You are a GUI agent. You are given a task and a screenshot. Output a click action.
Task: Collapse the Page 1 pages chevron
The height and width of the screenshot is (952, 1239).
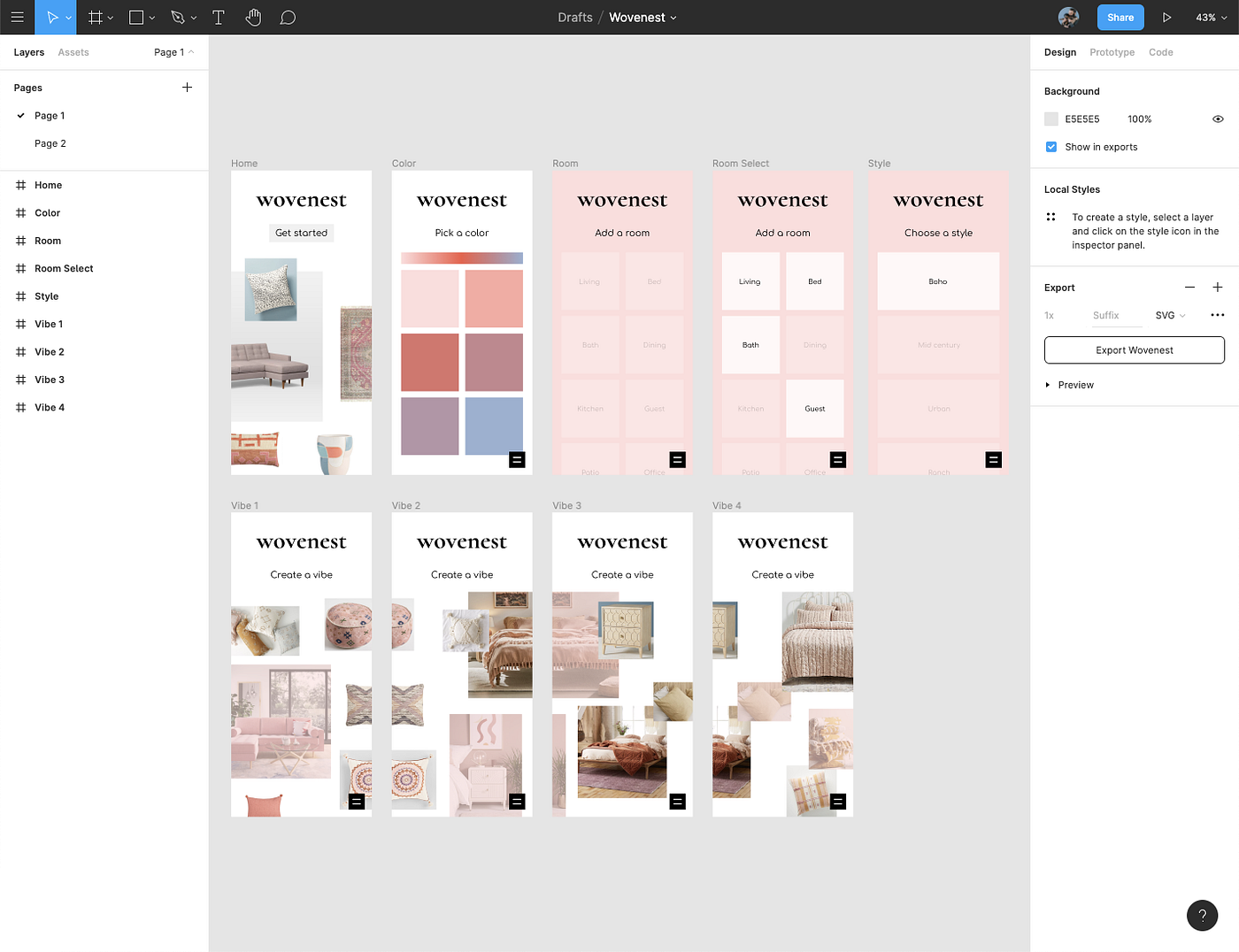point(191,52)
